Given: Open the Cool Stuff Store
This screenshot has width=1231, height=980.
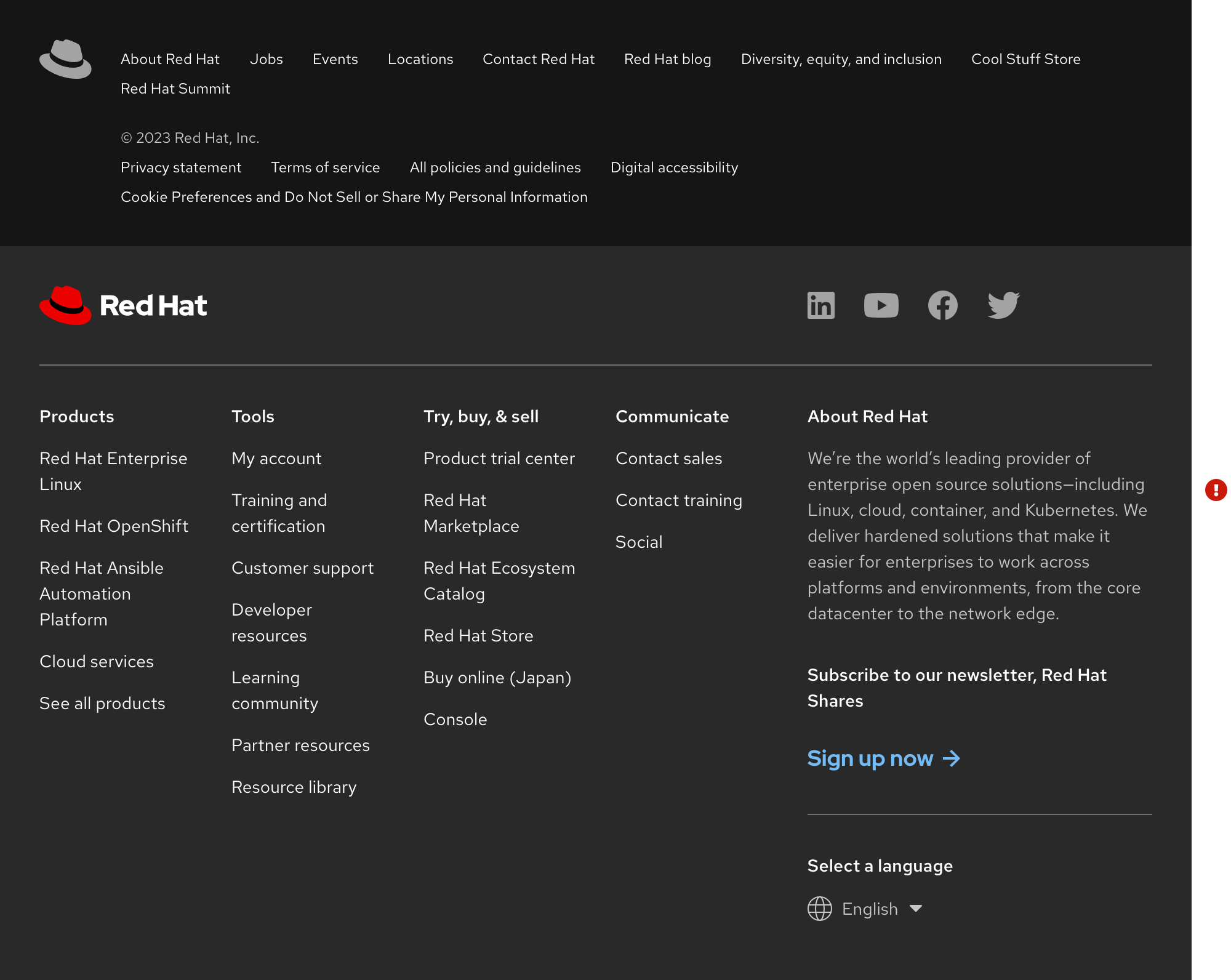Looking at the screenshot, I should 1025,59.
